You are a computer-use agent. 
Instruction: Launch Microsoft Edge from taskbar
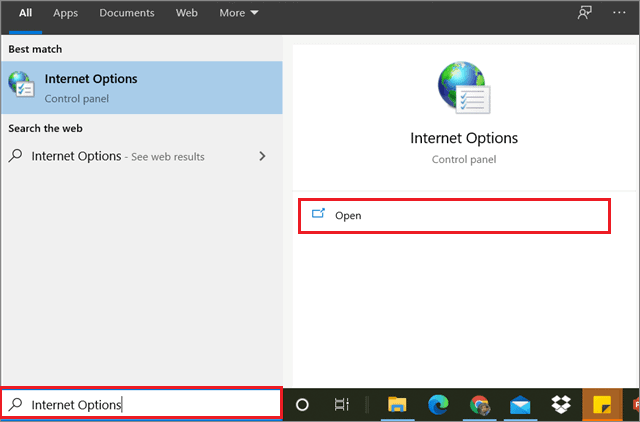(x=438, y=404)
